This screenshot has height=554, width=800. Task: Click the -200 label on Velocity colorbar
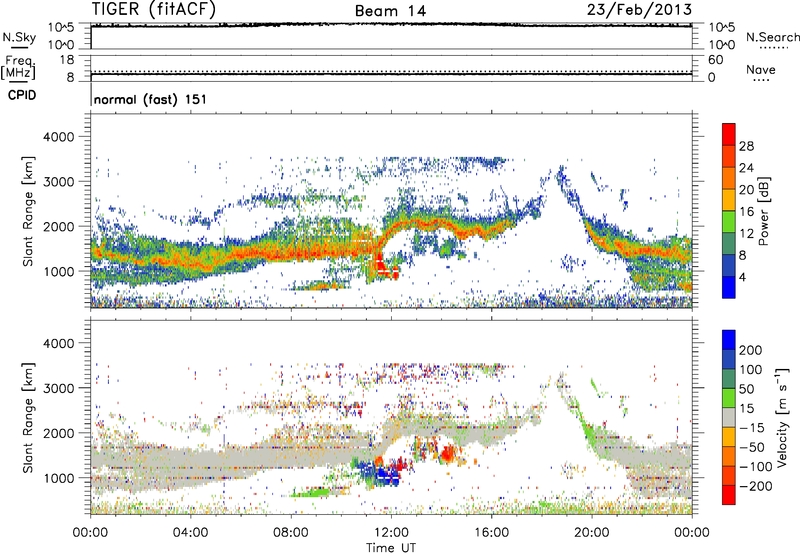coord(755,486)
